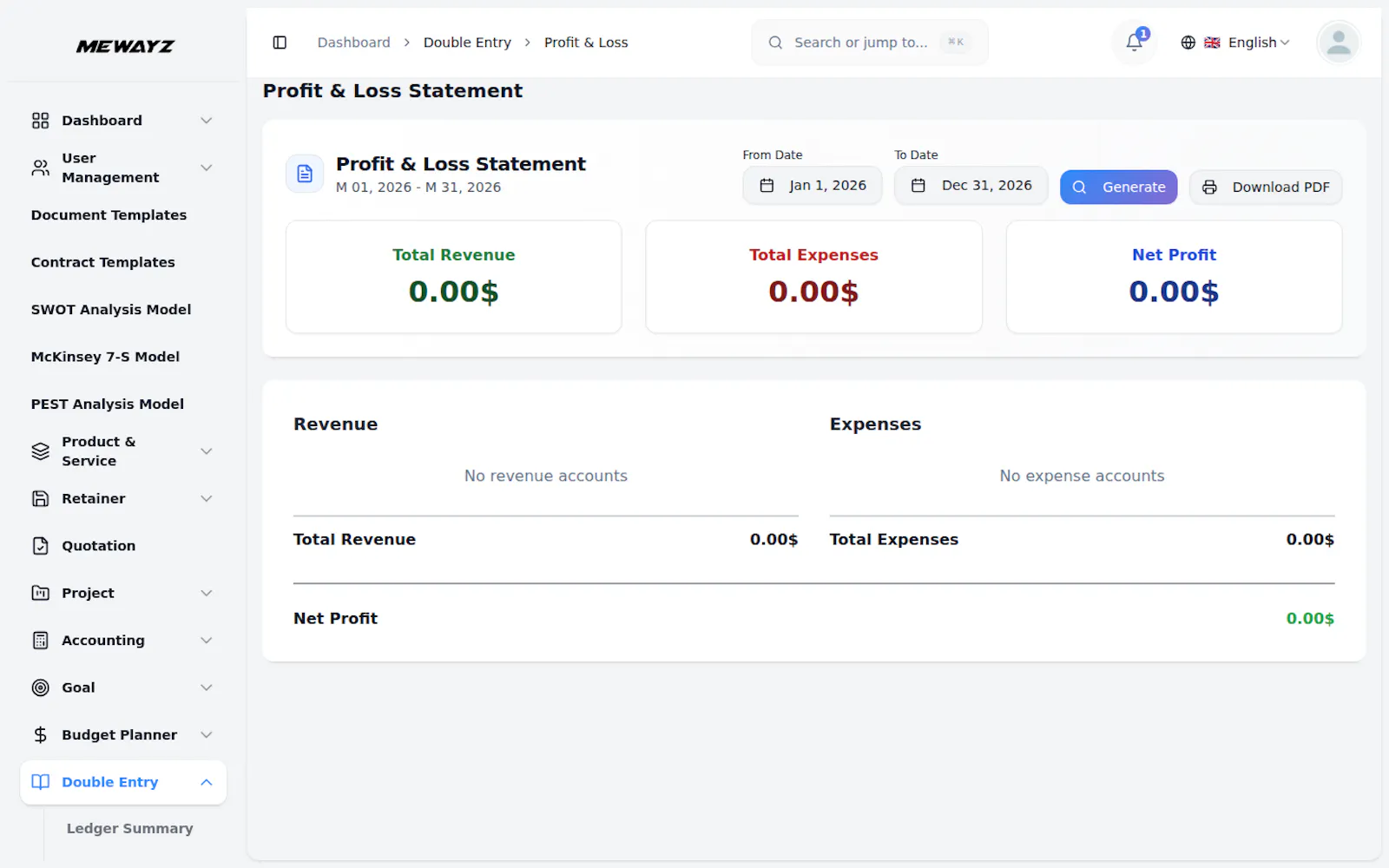The height and width of the screenshot is (868, 1389).
Task: Open the user avatar menu
Action: click(x=1338, y=43)
